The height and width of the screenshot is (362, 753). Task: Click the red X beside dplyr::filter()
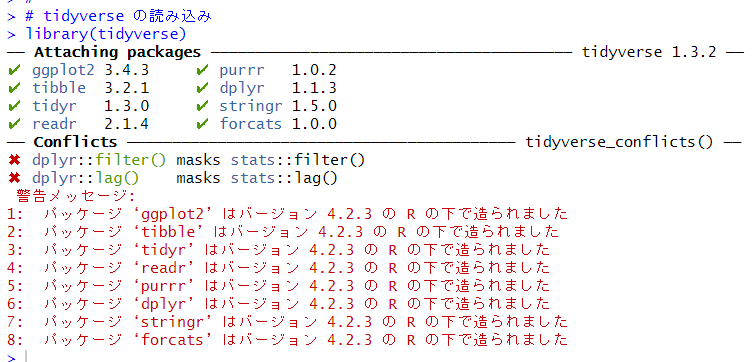coord(14,160)
